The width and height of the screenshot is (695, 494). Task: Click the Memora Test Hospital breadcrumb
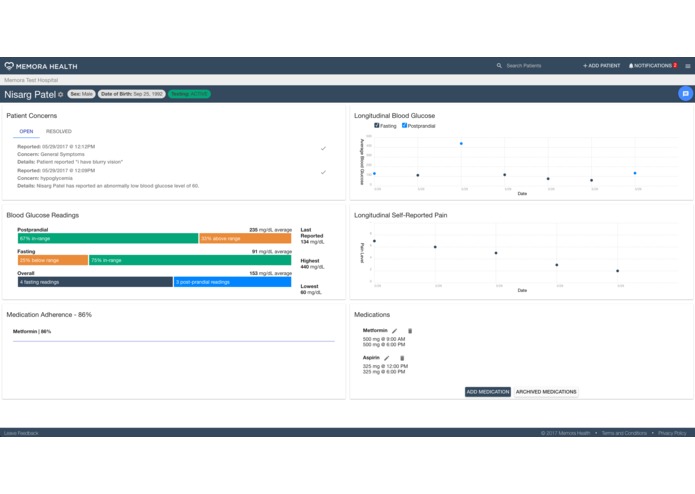(x=31, y=80)
